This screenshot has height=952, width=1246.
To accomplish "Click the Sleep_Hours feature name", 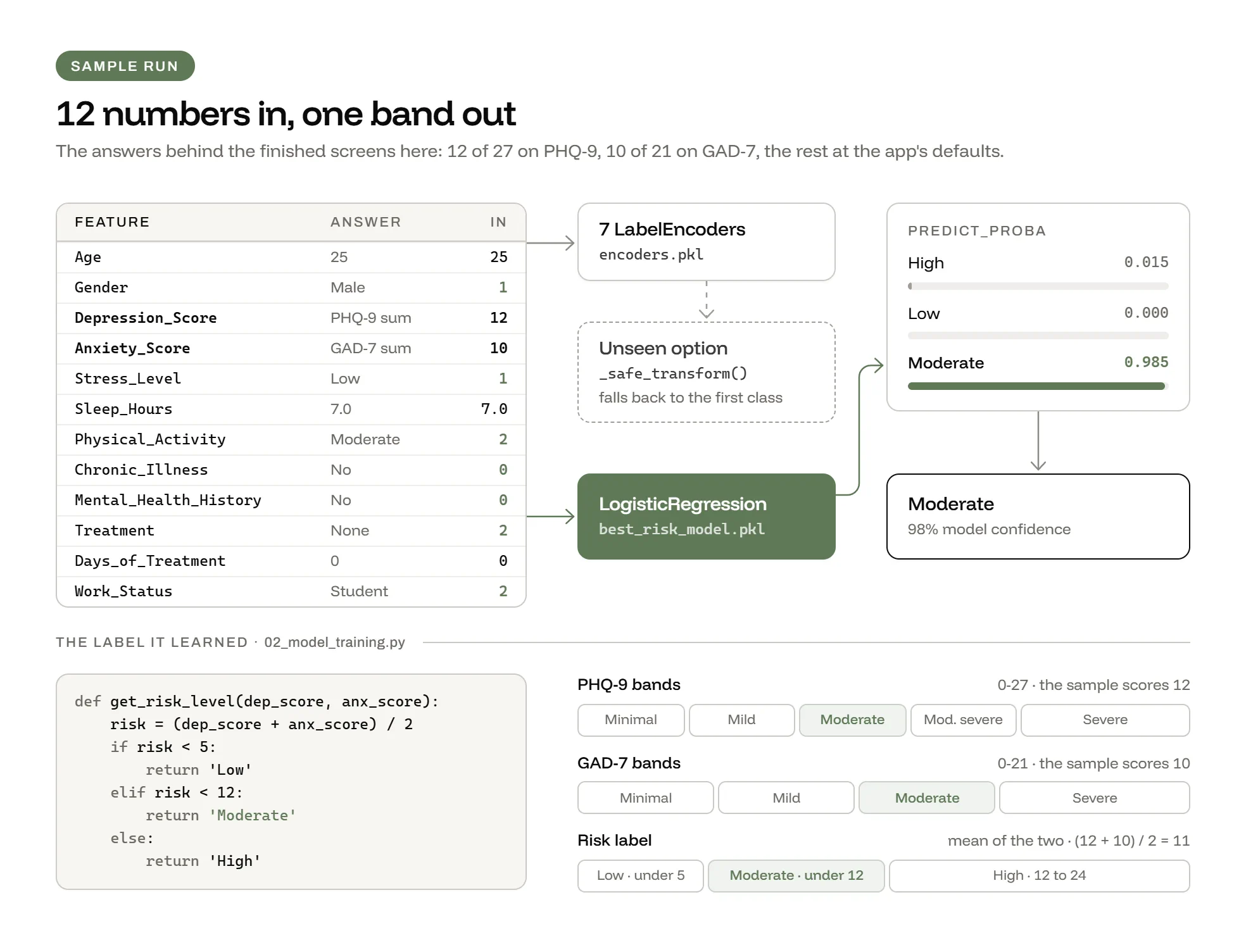I will coord(123,409).
